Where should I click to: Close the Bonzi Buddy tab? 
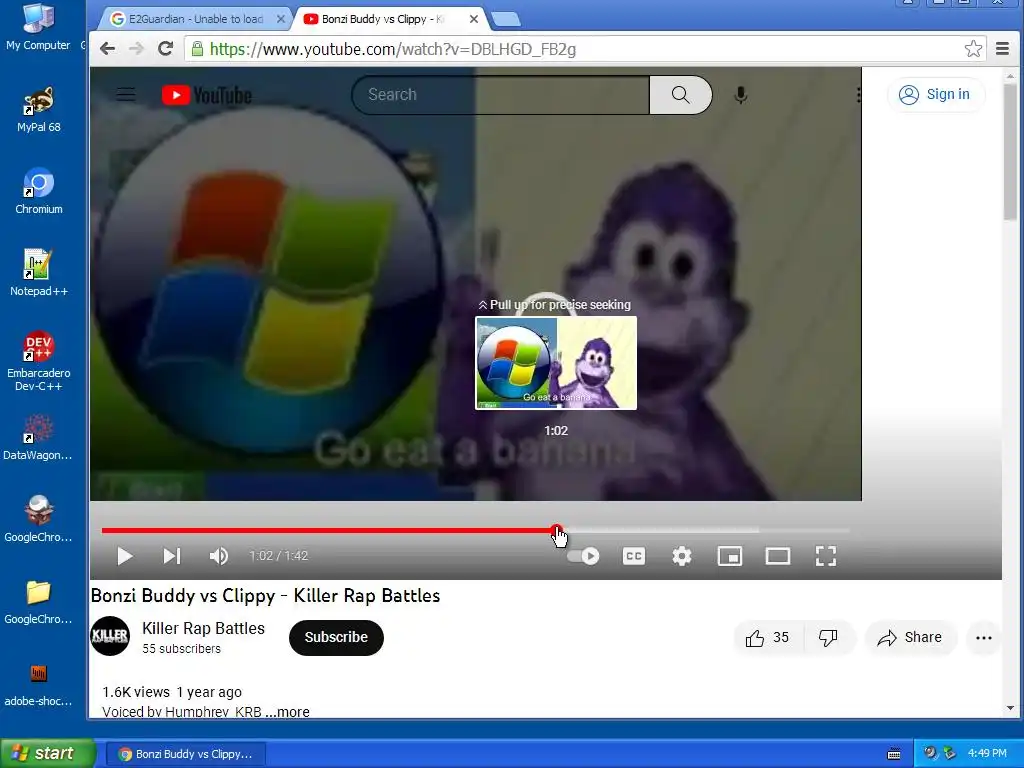[x=474, y=19]
